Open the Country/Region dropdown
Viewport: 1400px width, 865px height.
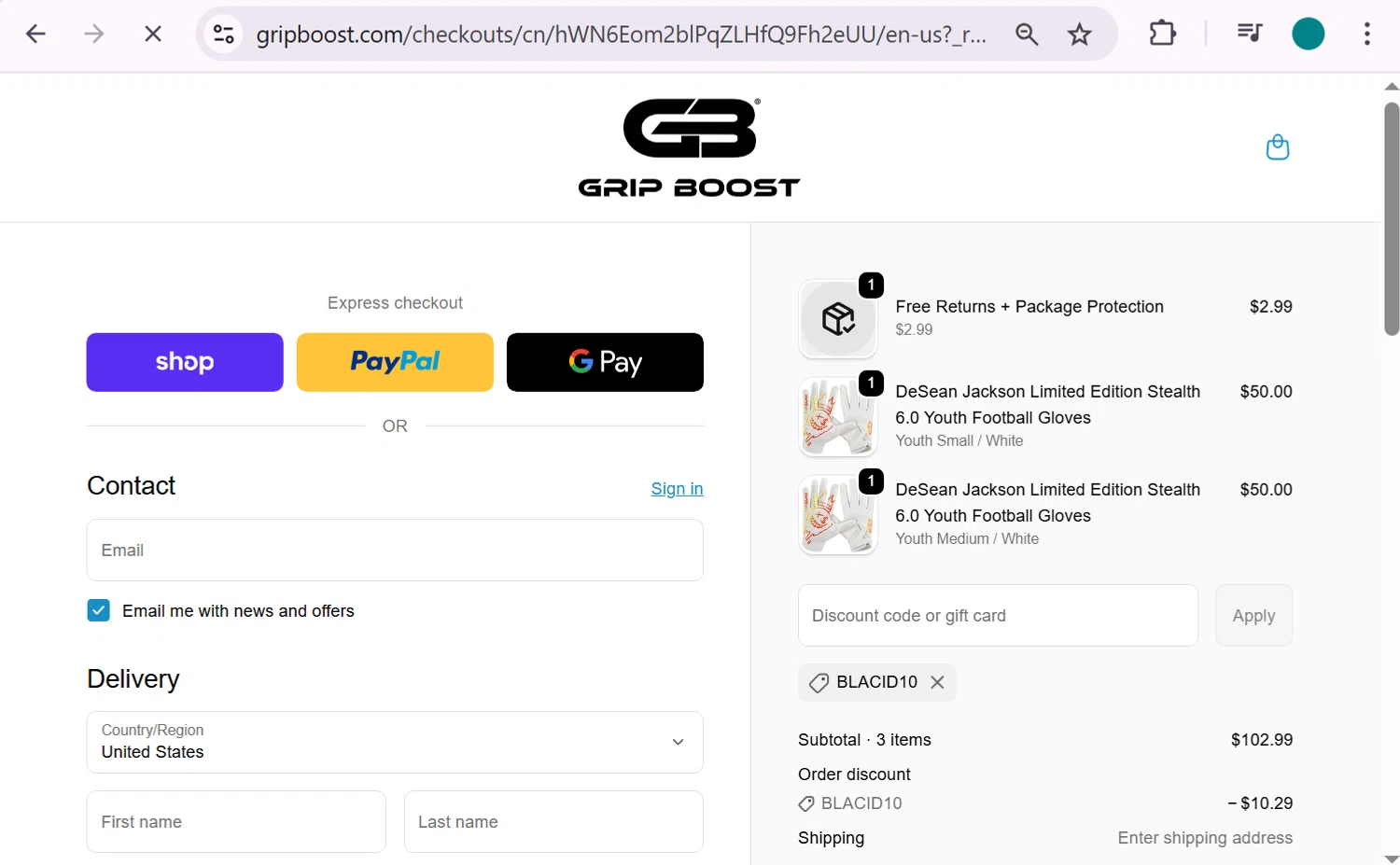point(395,743)
